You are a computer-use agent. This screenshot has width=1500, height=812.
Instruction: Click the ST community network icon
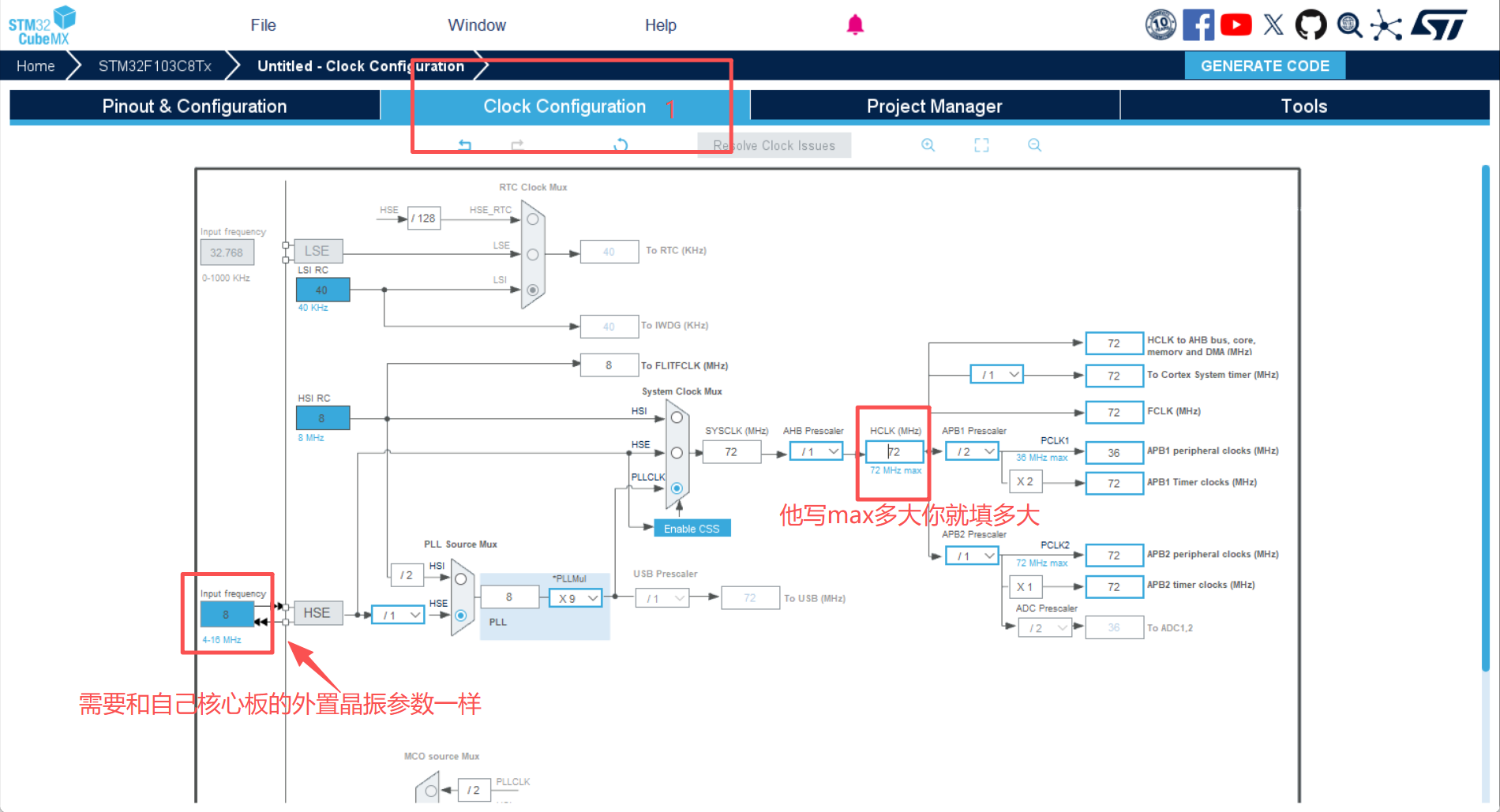[x=1386, y=25]
